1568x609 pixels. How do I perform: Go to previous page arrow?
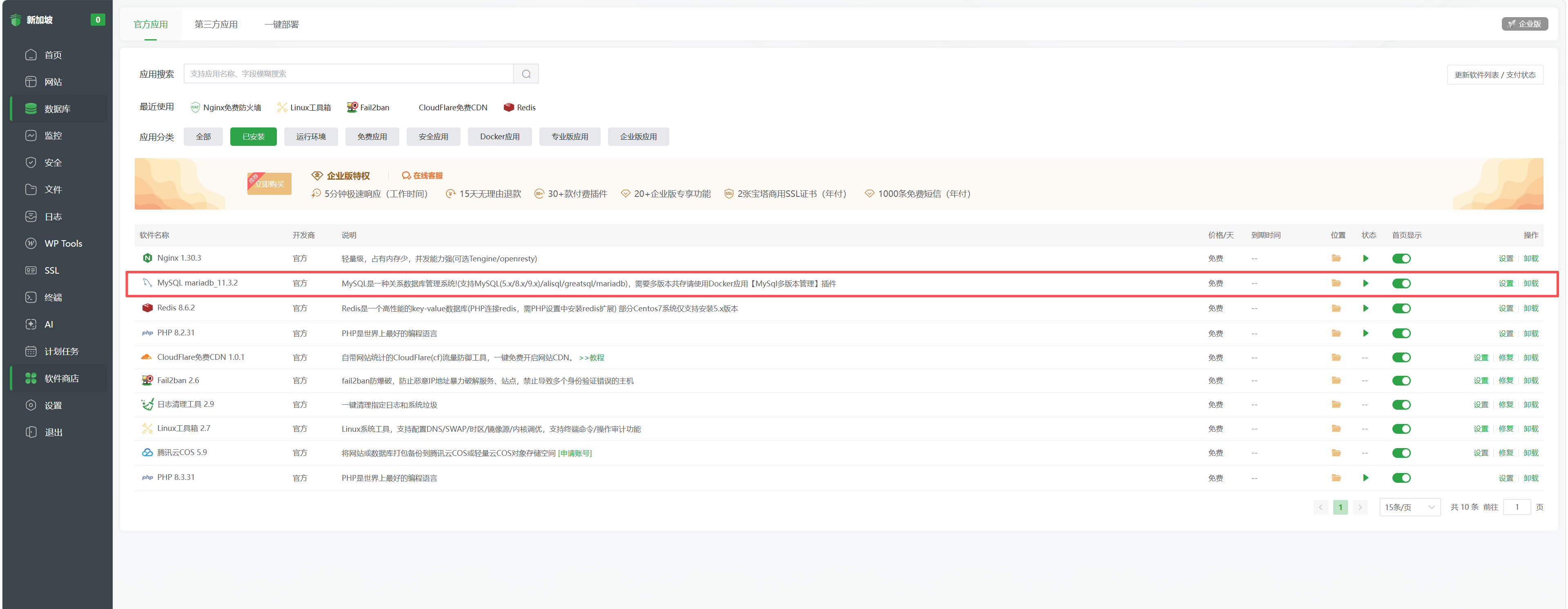point(1320,507)
